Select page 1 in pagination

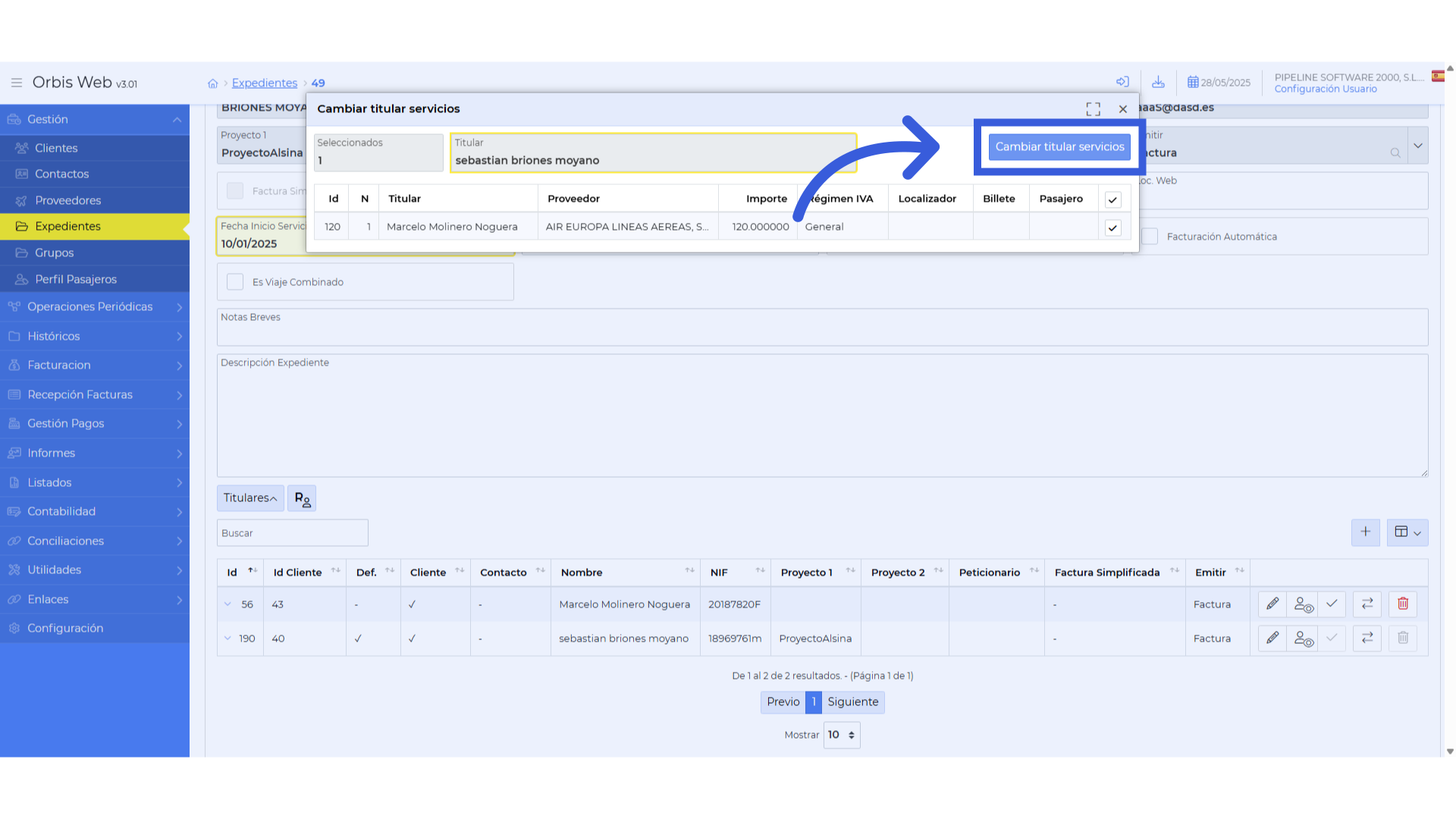click(814, 702)
